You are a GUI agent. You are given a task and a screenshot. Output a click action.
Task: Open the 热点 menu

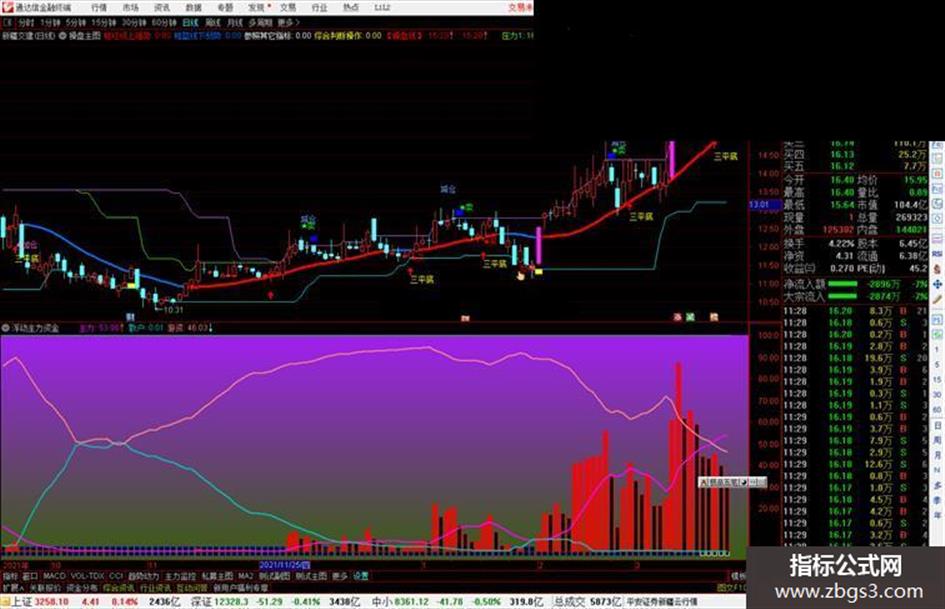click(x=351, y=7)
